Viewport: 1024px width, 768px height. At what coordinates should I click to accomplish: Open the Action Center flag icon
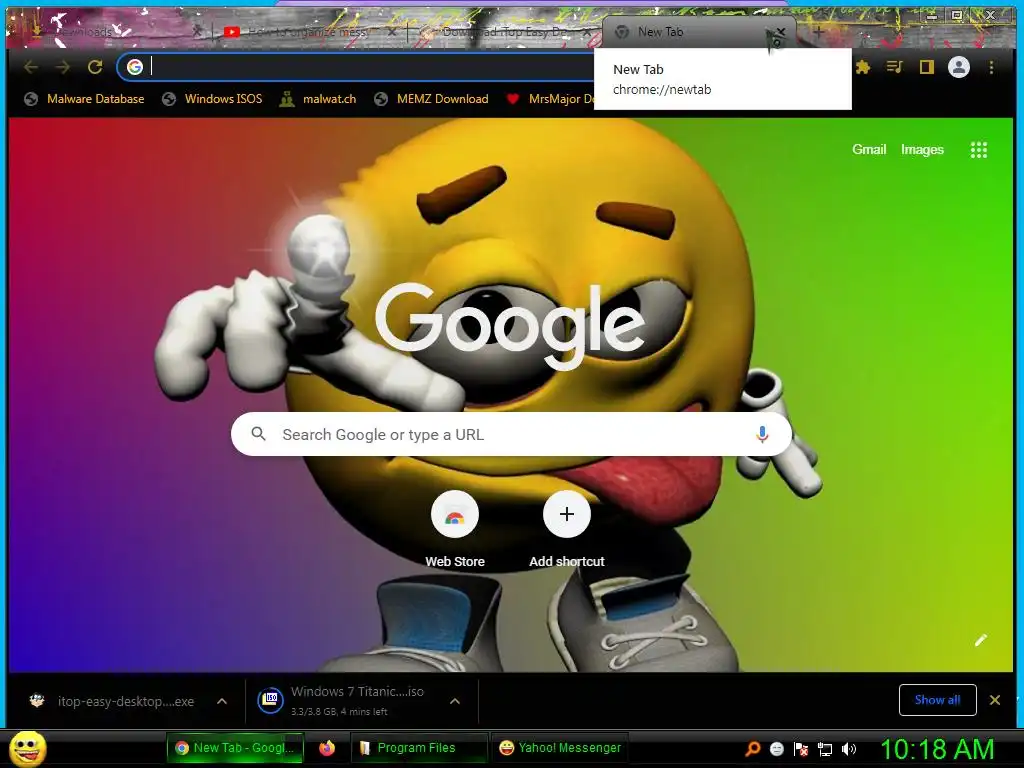click(801, 748)
